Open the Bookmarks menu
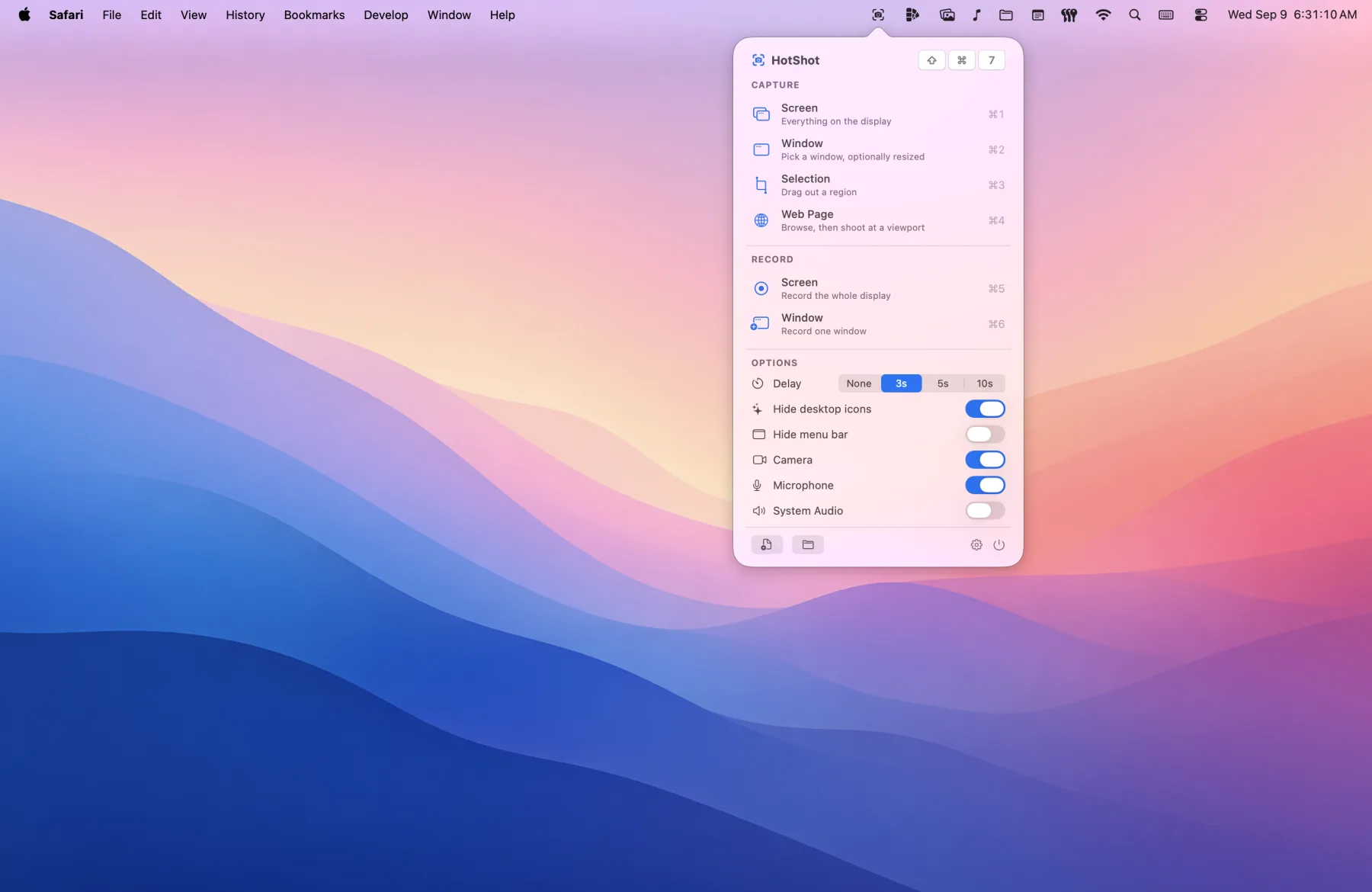 click(314, 14)
